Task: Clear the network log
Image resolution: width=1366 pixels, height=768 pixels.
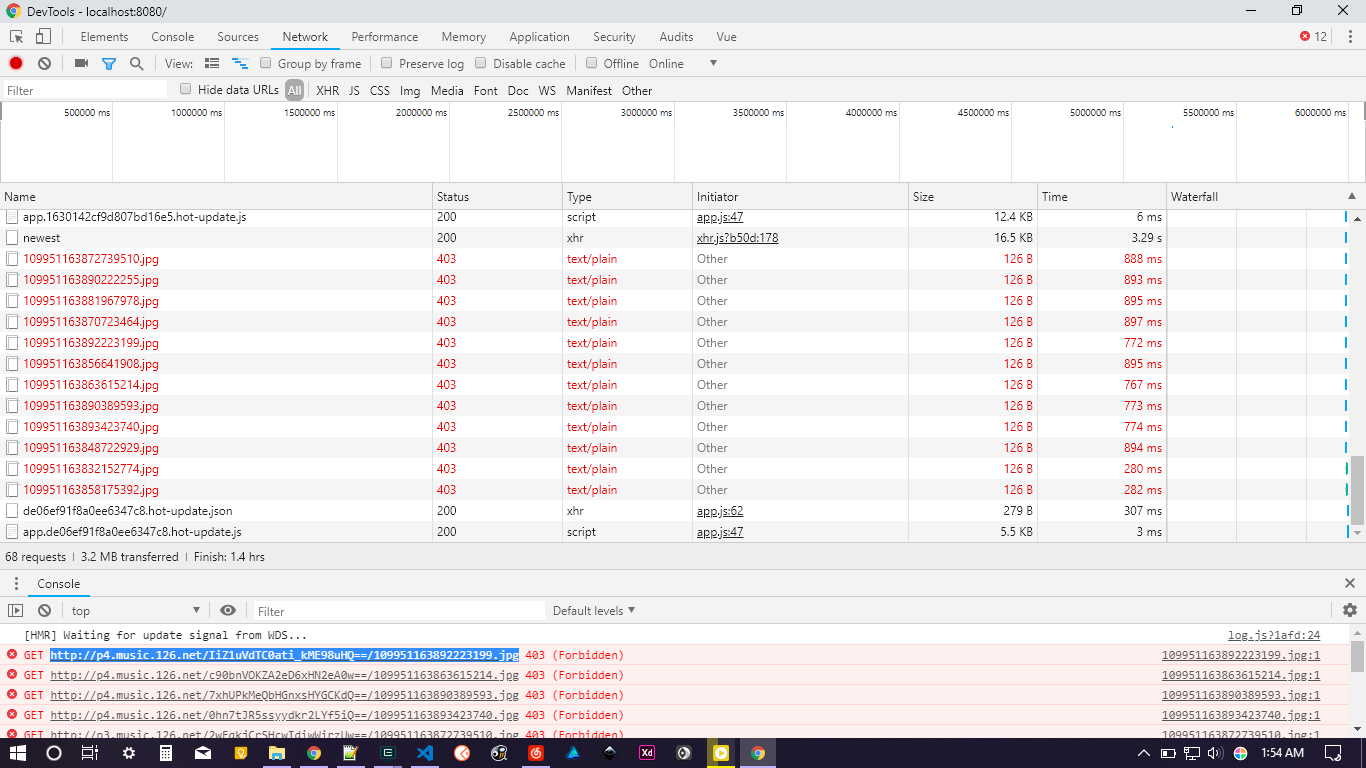Action: tap(44, 63)
